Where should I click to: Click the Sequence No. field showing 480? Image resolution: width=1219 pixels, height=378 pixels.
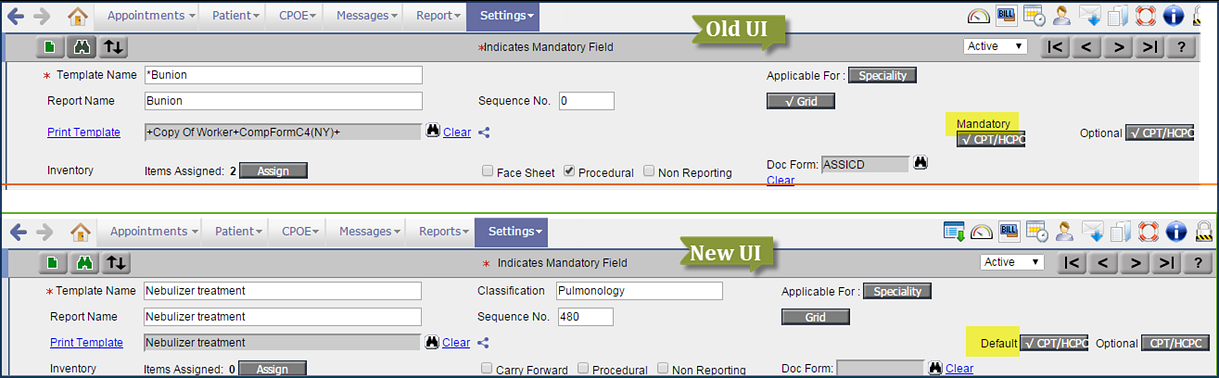click(585, 317)
